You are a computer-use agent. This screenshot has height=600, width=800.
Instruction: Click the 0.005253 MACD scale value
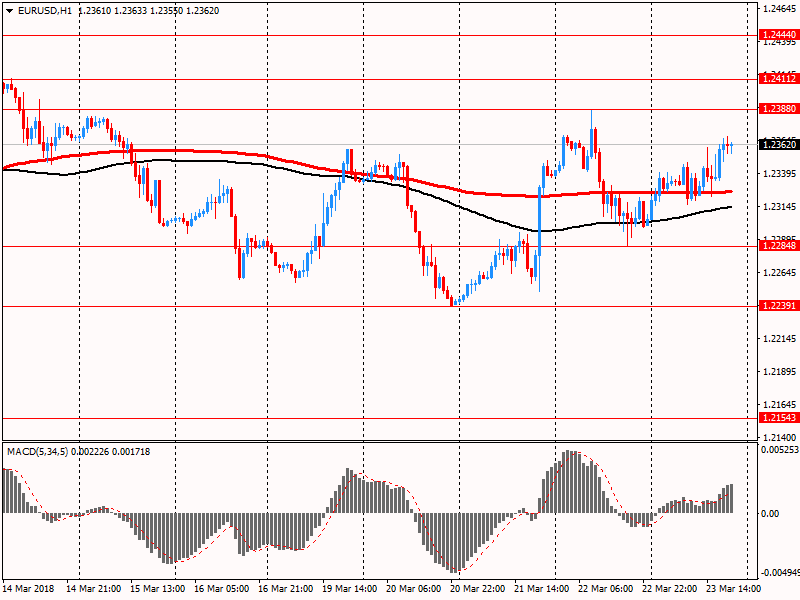coord(778,451)
